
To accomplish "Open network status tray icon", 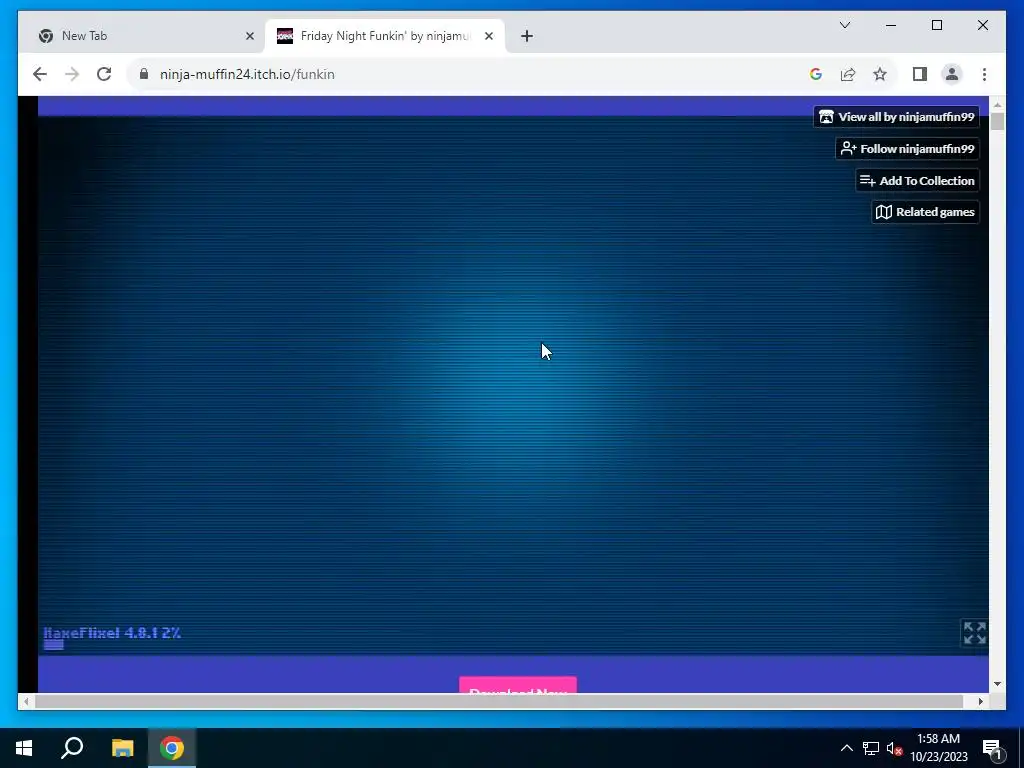I will (871, 748).
